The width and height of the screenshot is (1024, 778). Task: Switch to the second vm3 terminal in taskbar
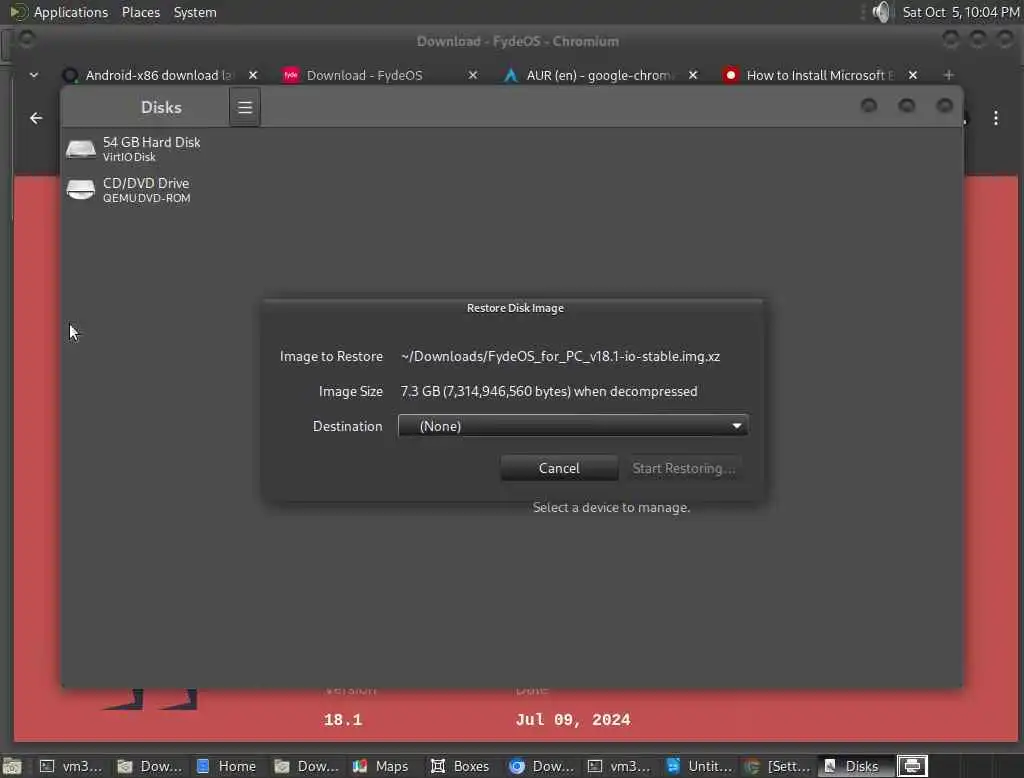pyautogui.click(x=620, y=766)
